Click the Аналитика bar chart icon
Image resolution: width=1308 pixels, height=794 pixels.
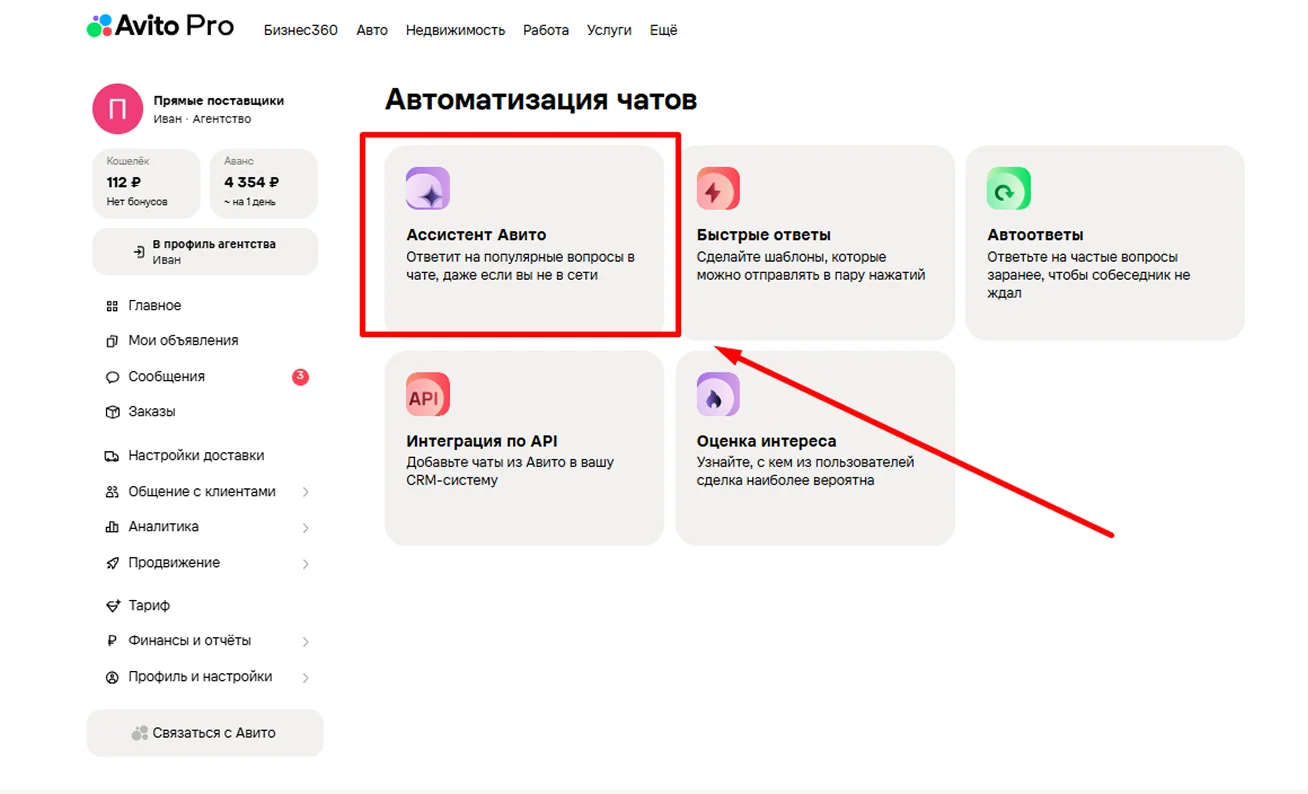(112, 527)
